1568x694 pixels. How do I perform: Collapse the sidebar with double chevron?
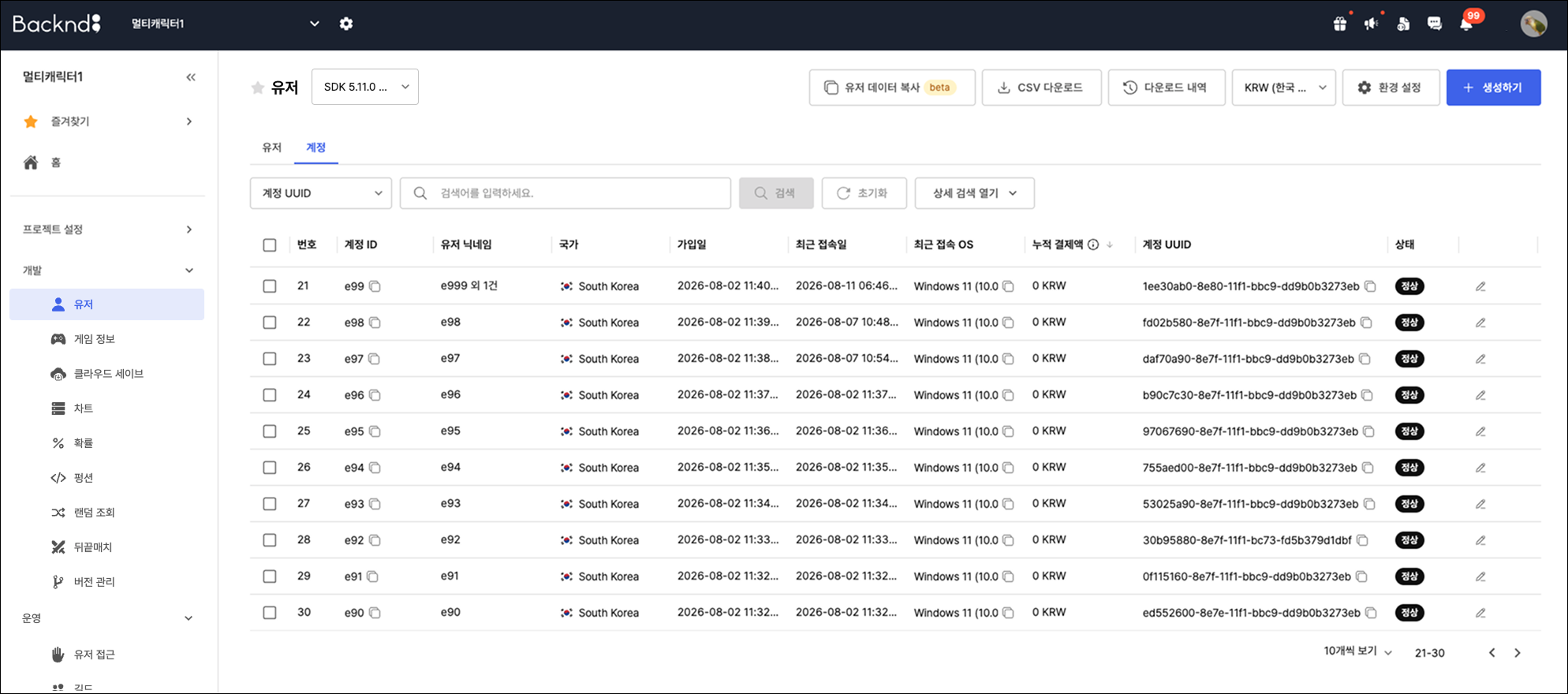(x=191, y=77)
